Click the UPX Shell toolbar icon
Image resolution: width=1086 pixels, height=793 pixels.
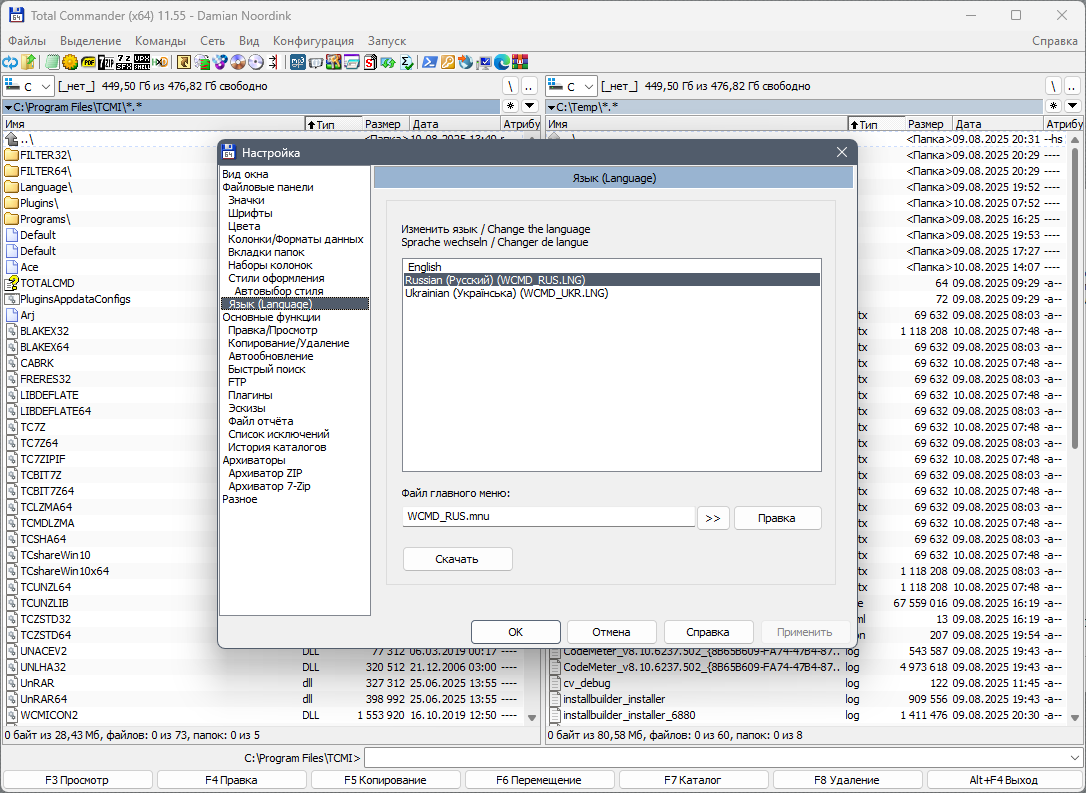[x=142, y=62]
